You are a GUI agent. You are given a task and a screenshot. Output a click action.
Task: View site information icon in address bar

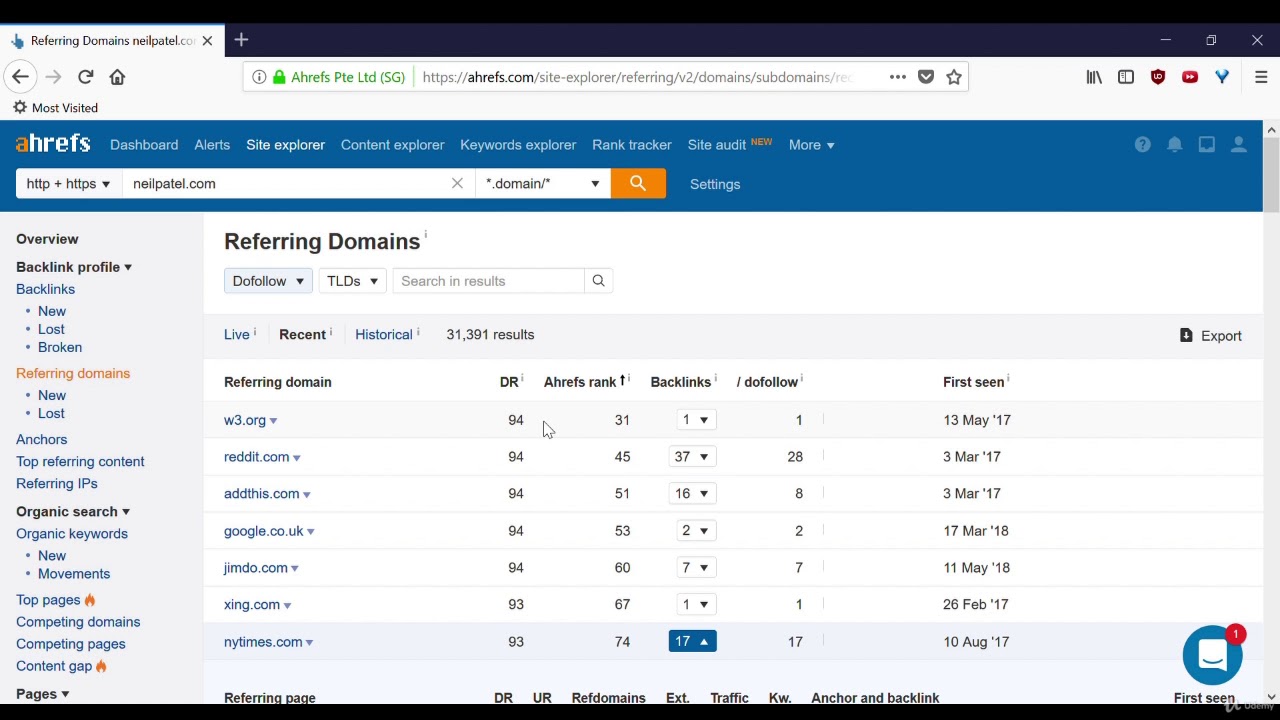point(259,77)
